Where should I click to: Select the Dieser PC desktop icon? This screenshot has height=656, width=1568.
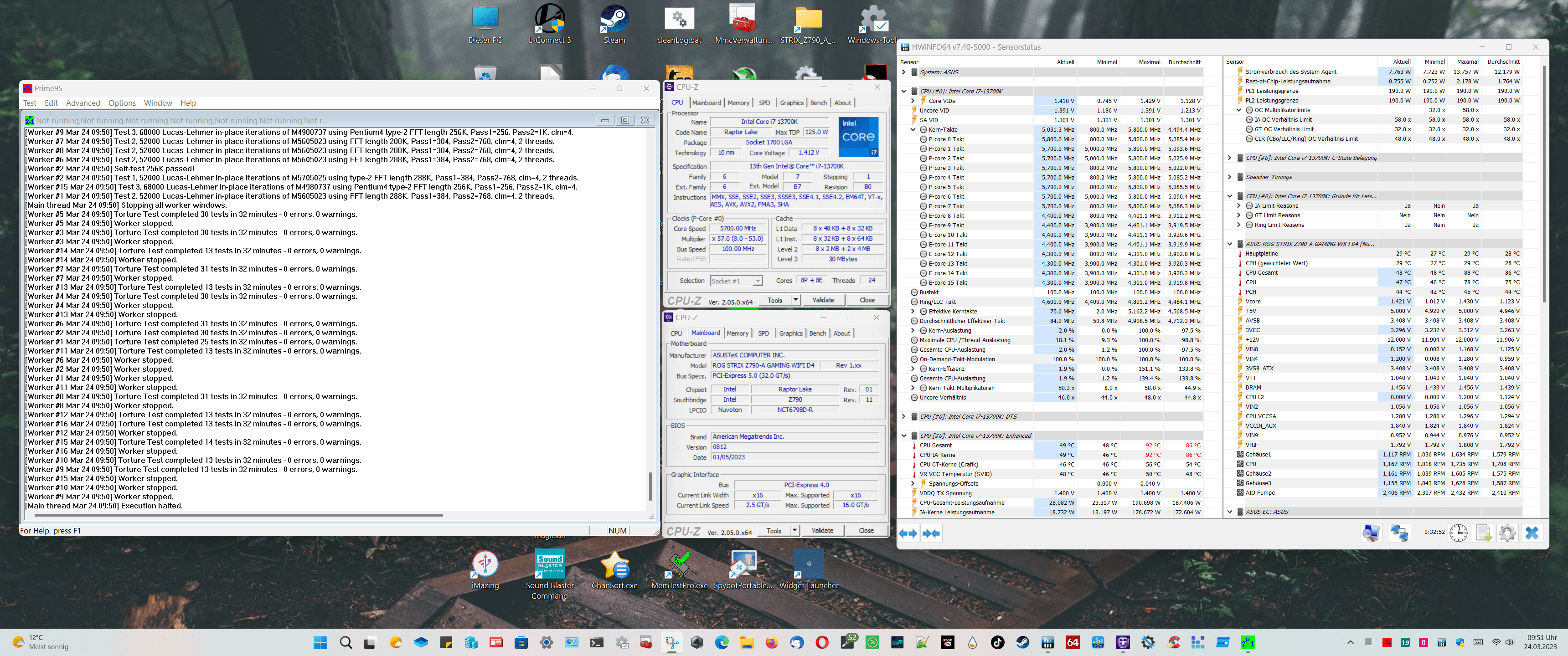485,24
